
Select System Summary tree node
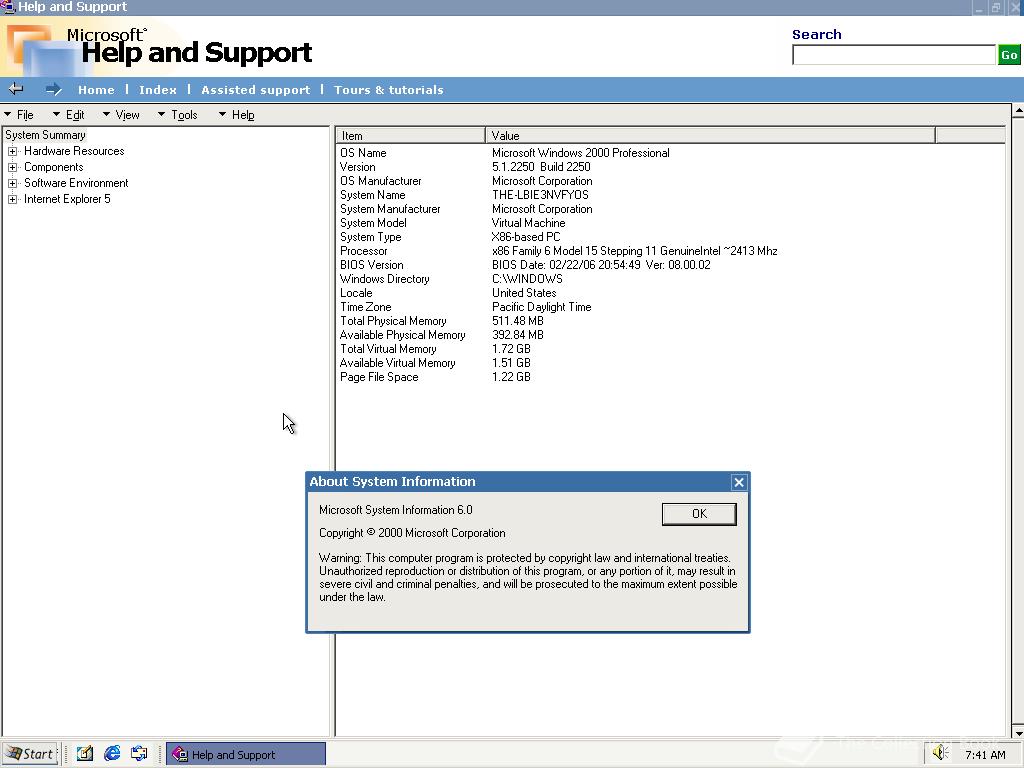[x=45, y=135]
